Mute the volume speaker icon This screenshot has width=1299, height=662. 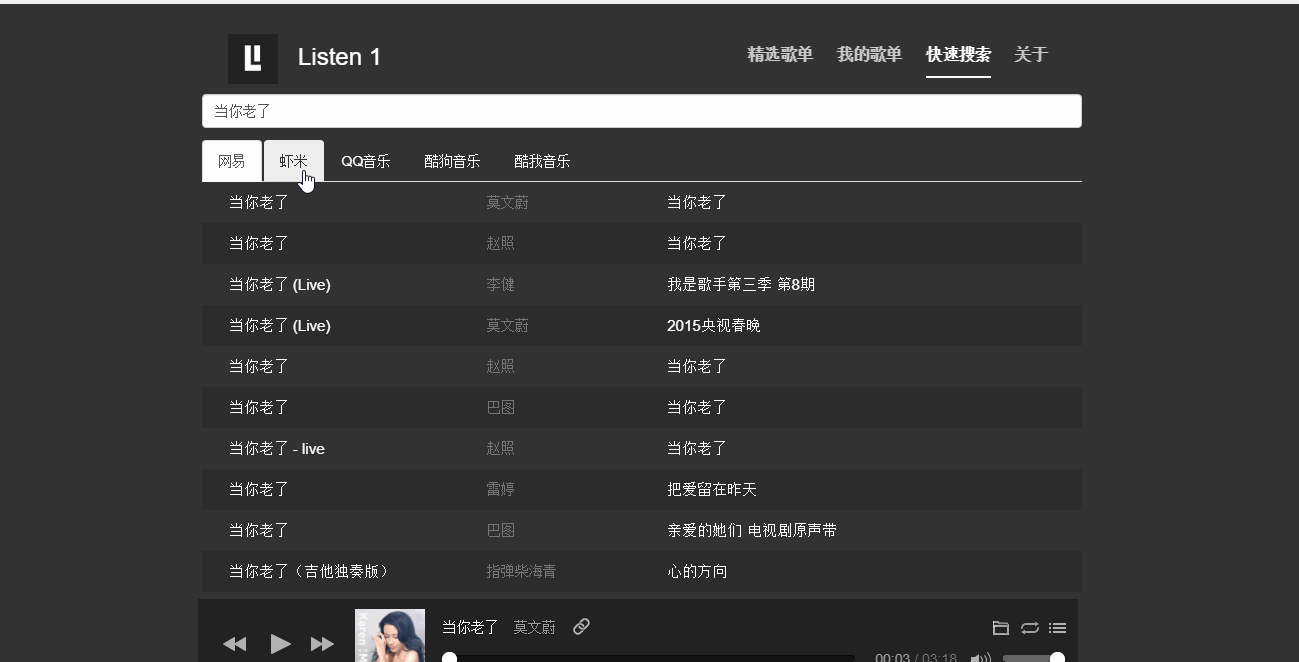[x=981, y=658]
